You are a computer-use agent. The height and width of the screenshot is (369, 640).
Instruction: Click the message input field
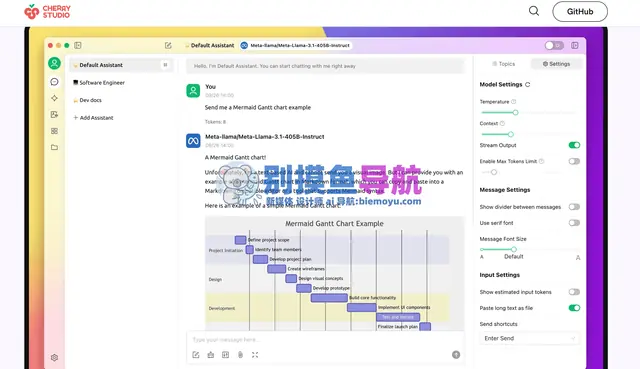coord(325,340)
